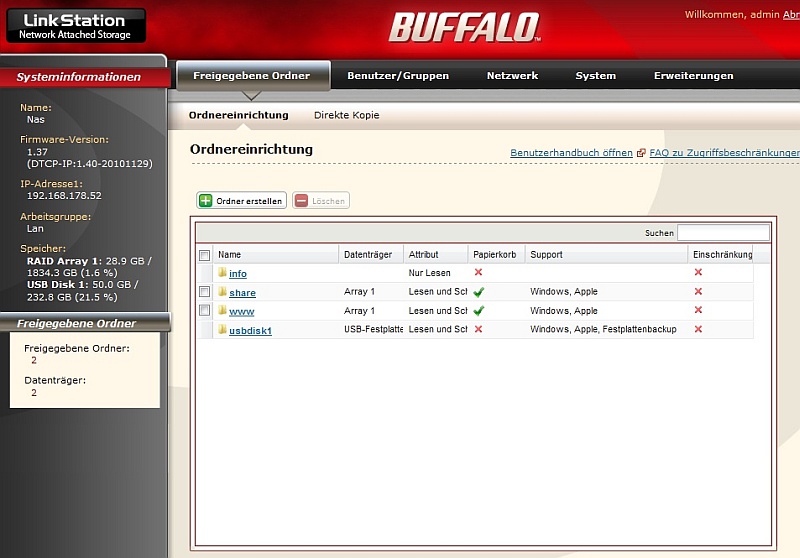Viewport: 800px width, 558px height.
Task: Click the folder icon beside usbdisk1
Action: coord(222,330)
